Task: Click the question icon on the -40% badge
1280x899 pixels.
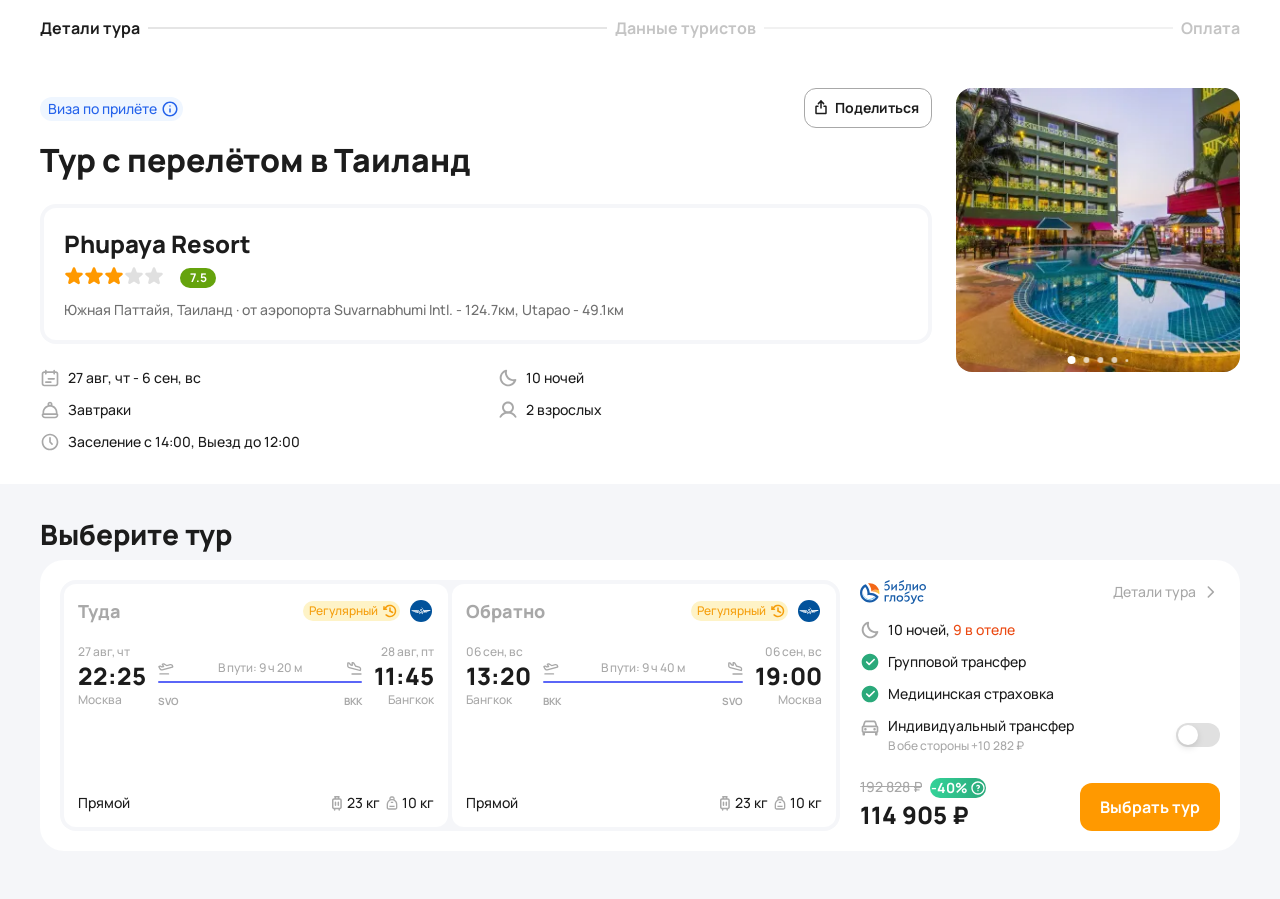Action: (978, 788)
